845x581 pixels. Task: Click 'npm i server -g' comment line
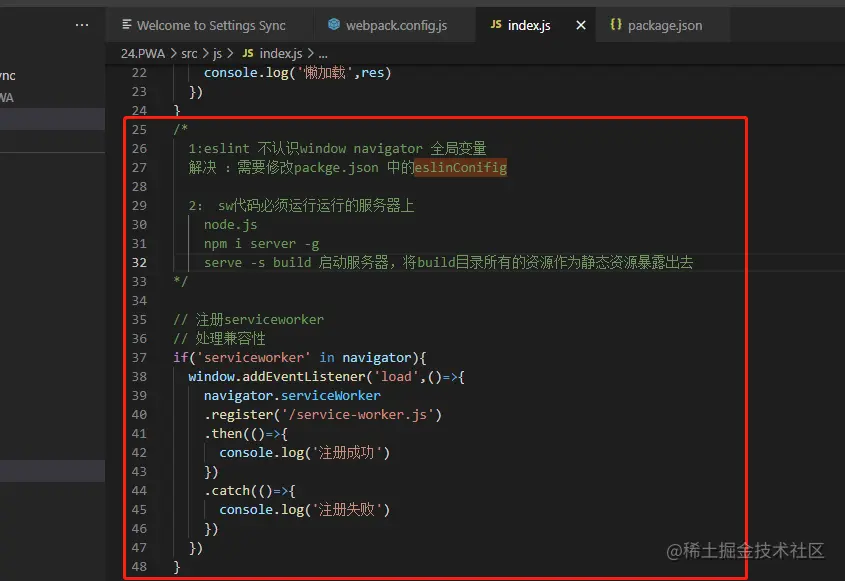[261, 244]
